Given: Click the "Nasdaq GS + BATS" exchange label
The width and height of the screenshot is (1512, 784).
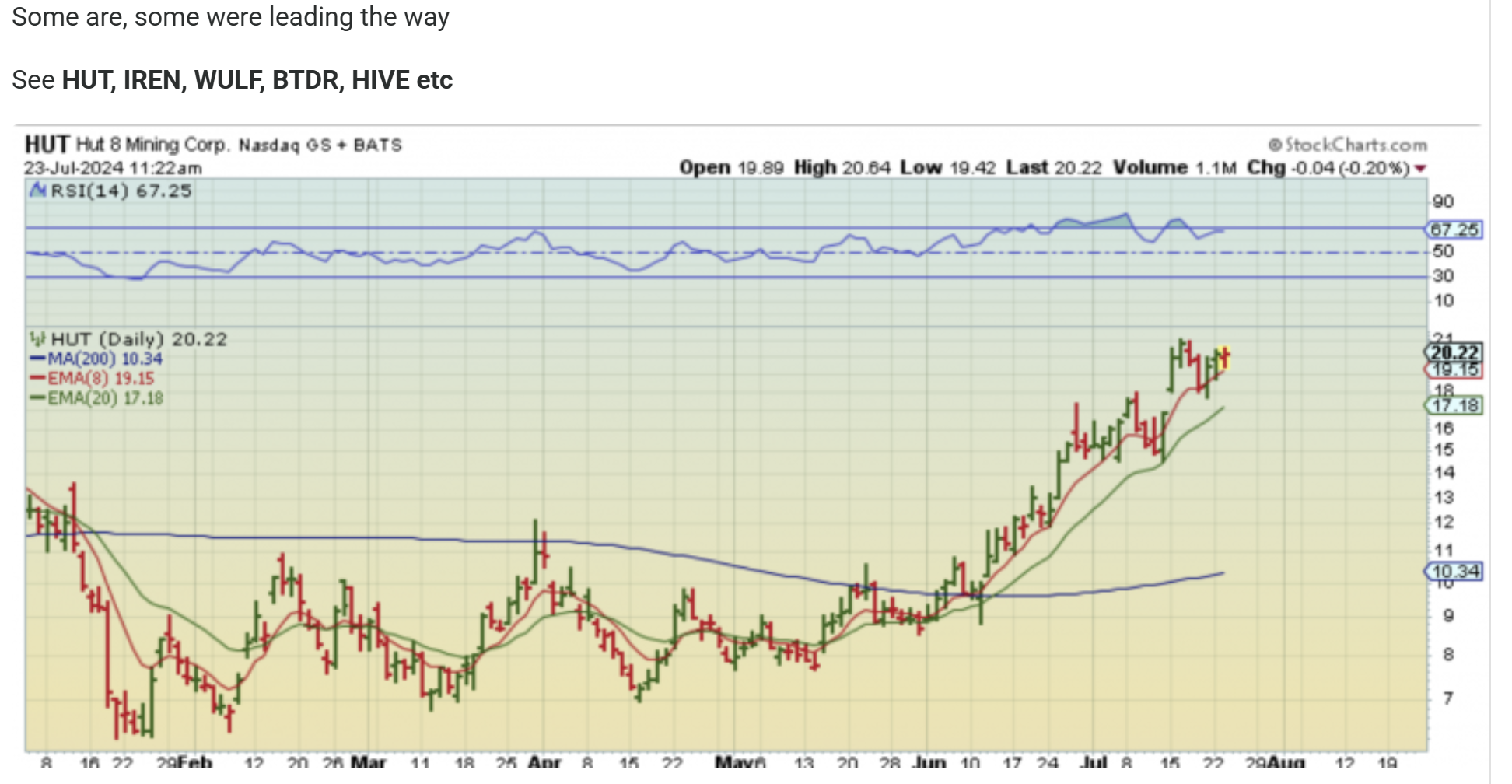Looking at the screenshot, I should (x=320, y=145).
